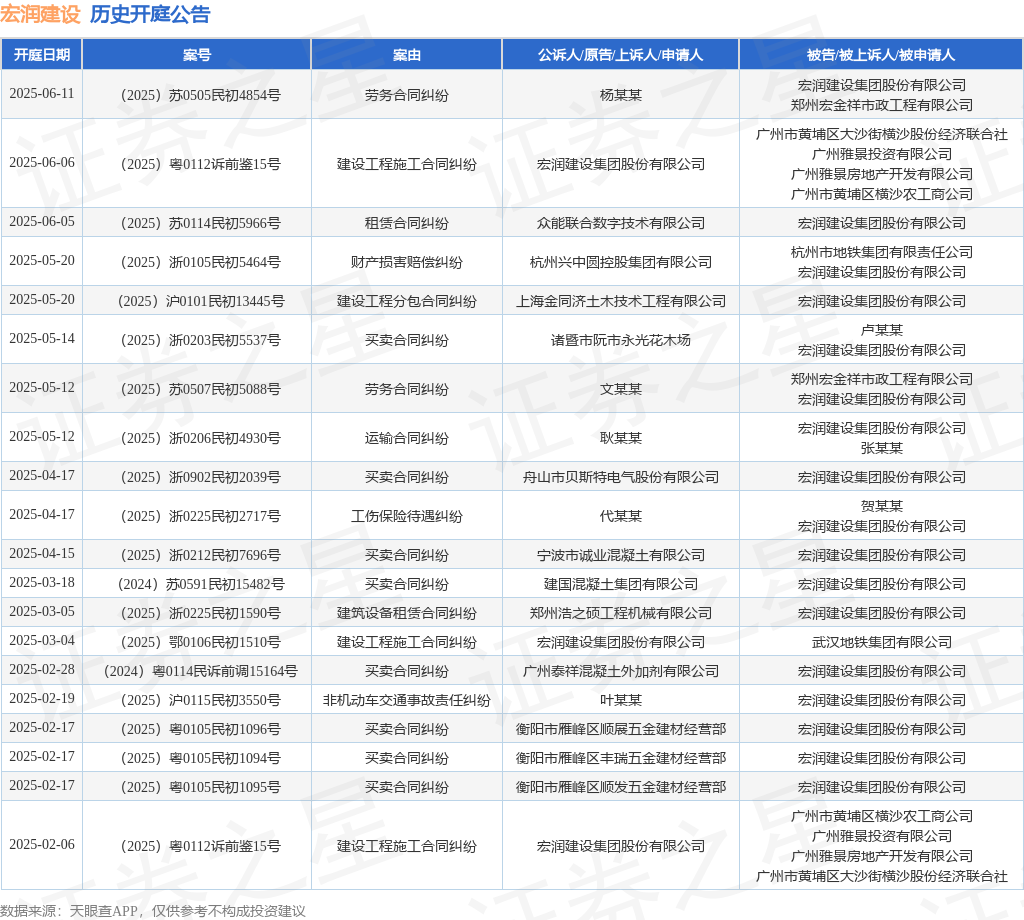Click 杭州市地铁集团有限责任公司

(881, 252)
